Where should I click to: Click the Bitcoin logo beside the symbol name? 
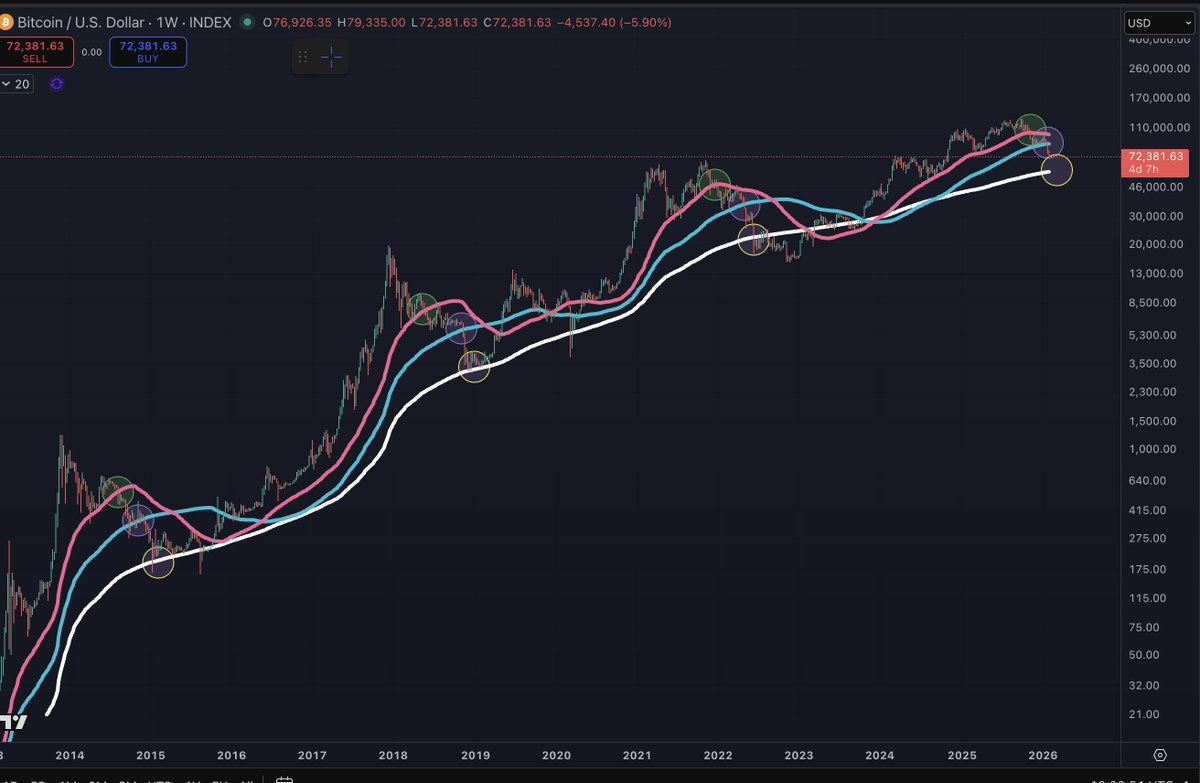click(x=8, y=22)
